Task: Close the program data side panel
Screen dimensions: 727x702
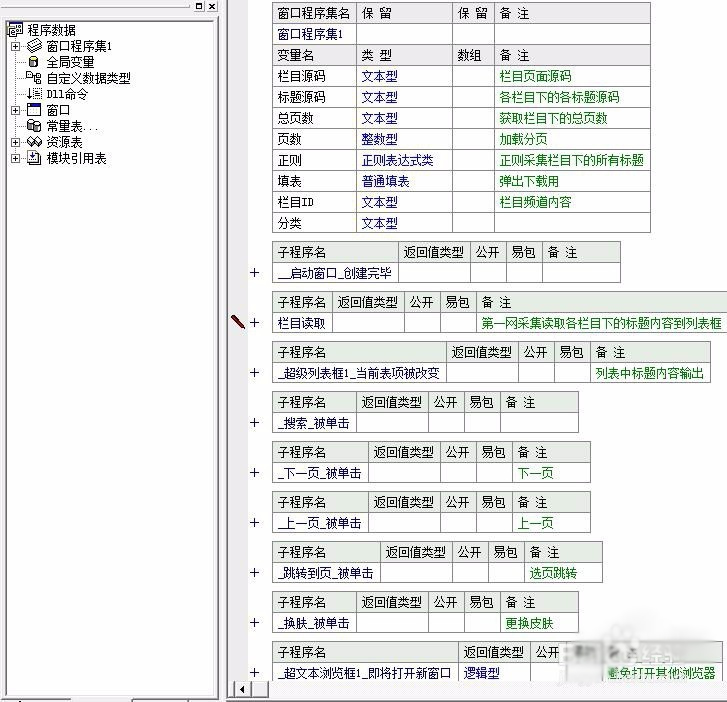Action: 212,6
